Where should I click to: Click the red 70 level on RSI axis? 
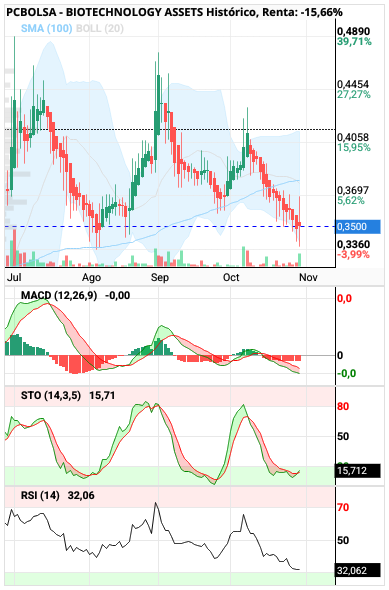[343, 507]
